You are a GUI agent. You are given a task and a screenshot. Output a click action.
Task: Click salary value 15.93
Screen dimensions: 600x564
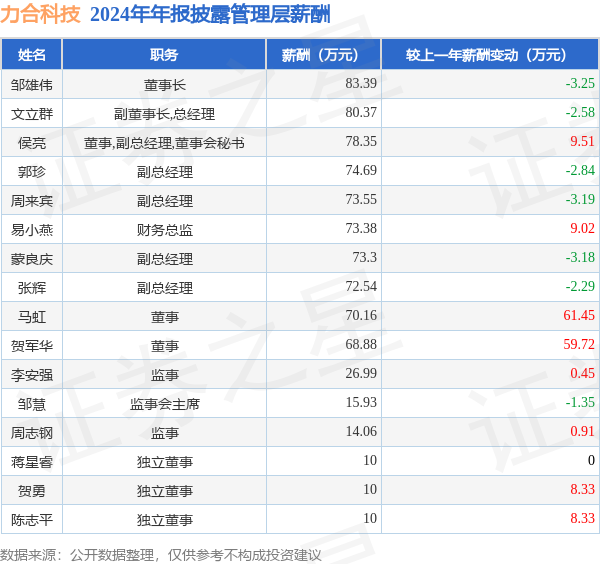click(x=361, y=403)
